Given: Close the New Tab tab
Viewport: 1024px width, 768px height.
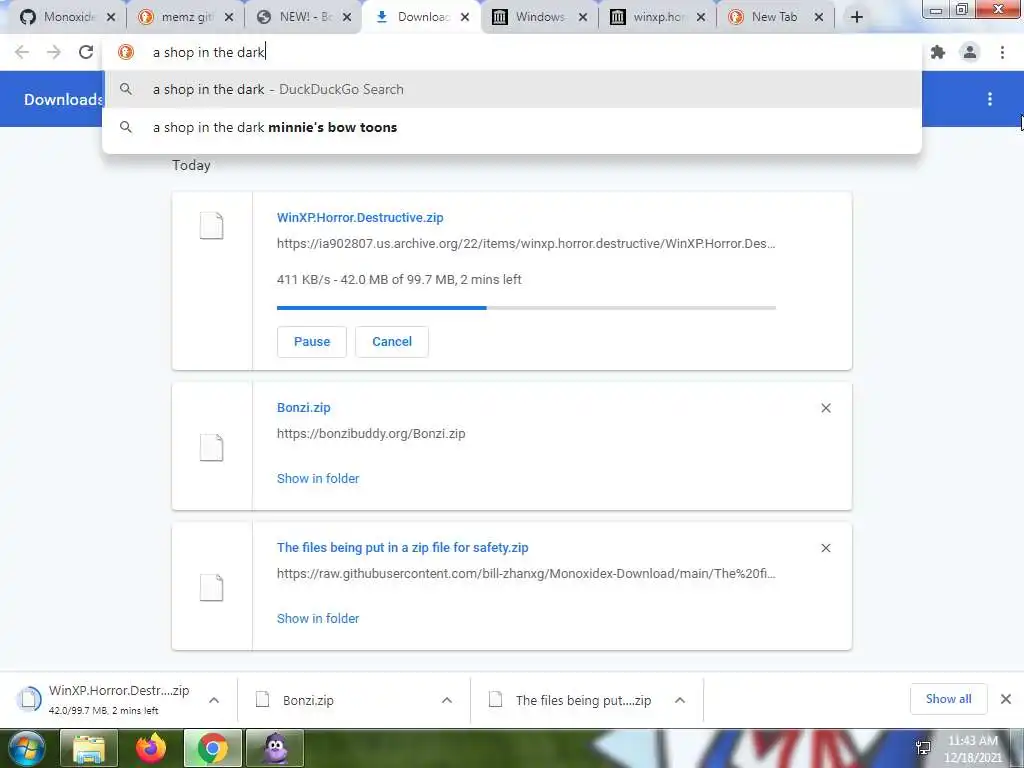Looking at the screenshot, I should pyautogui.click(x=819, y=17).
